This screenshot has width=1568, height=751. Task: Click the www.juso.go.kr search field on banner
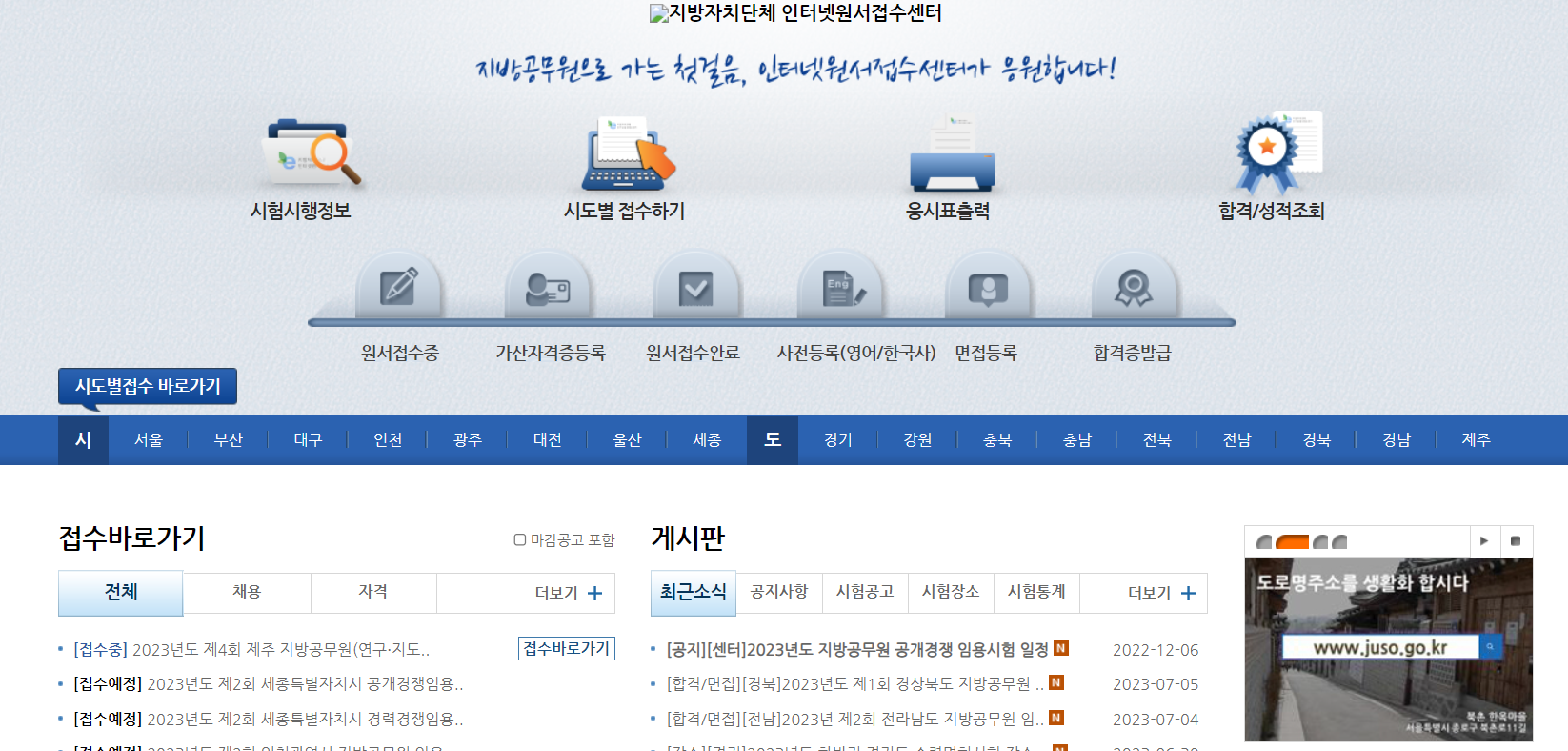click(1380, 647)
